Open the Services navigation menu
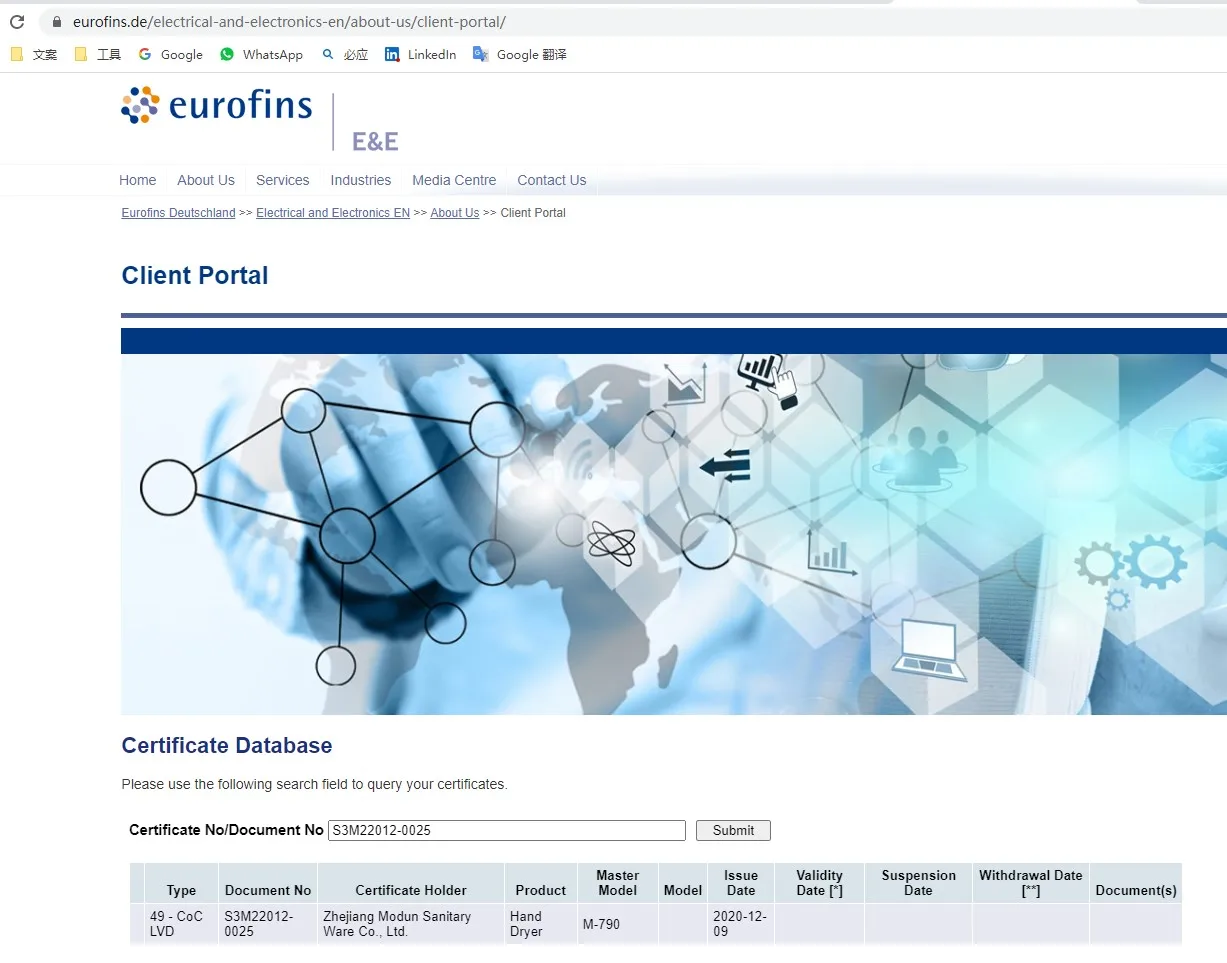Screen dimensions: 1227x963 [x=282, y=180]
